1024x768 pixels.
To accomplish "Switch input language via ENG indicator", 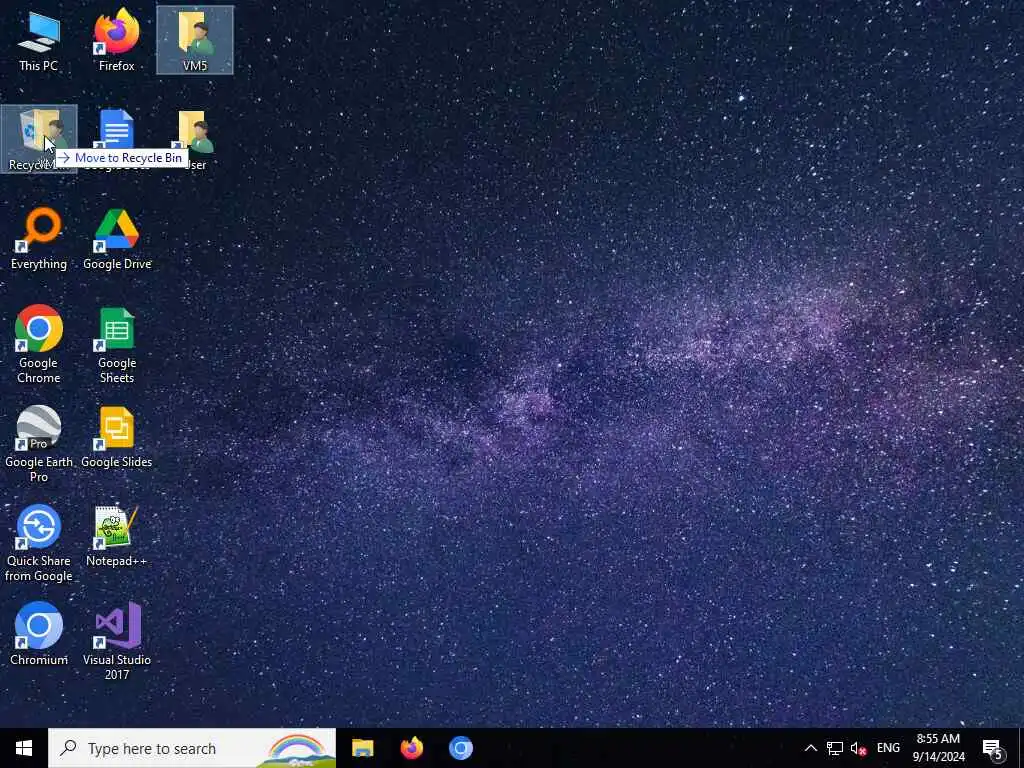I will (x=888, y=748).
